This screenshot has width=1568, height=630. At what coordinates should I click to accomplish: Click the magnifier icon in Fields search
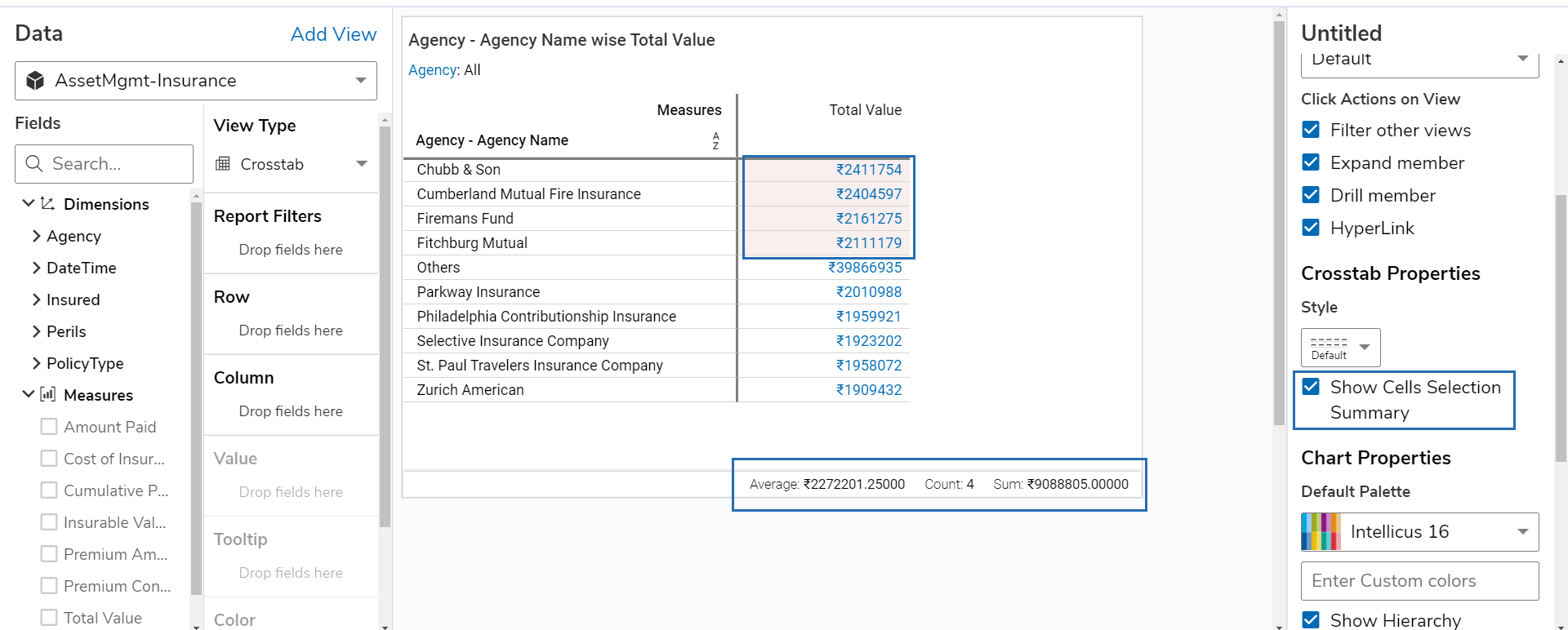[x=34, y=164]
